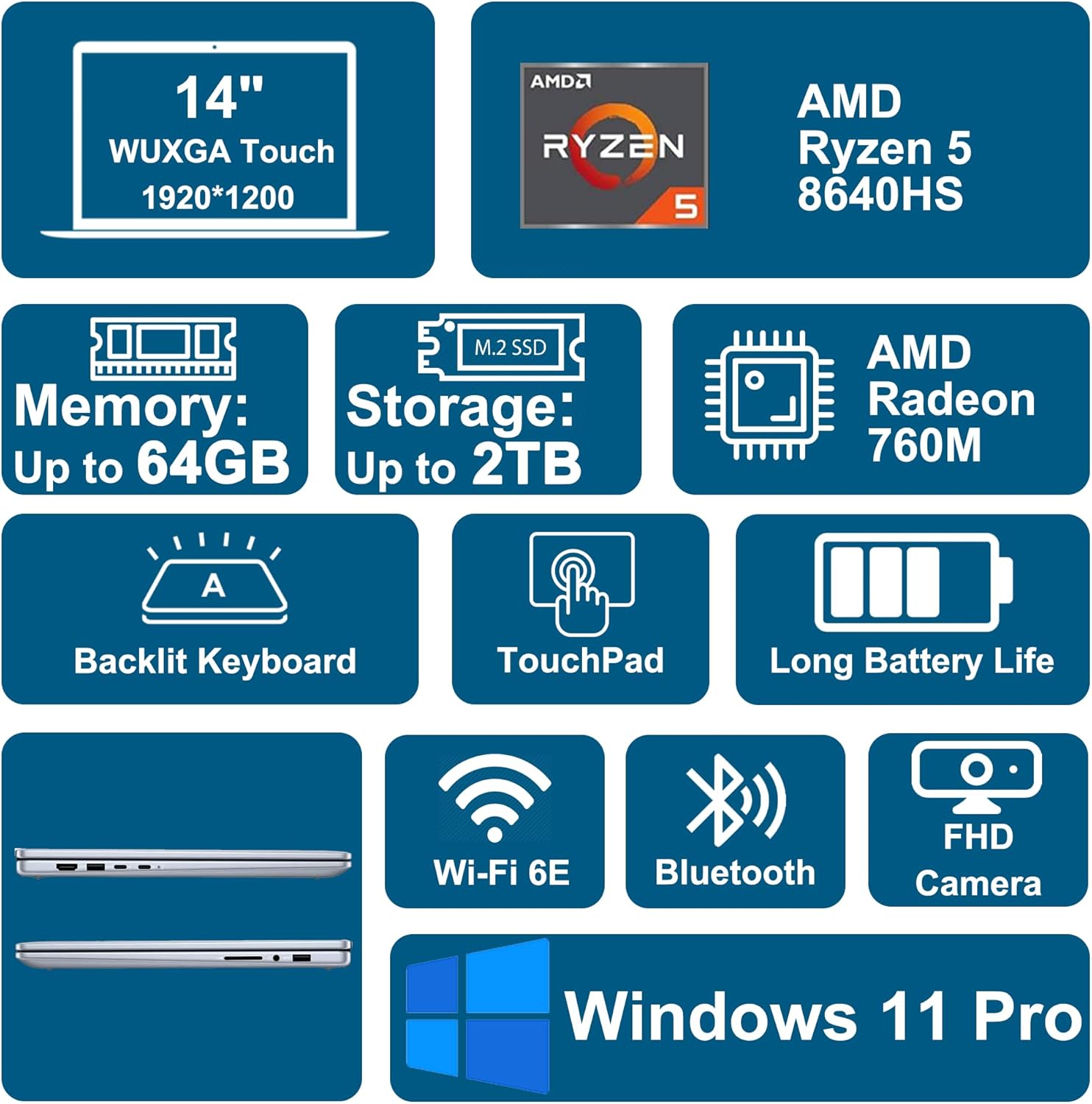This screenshot has height=1104, width=1092.
Task: Select the Wi-Fi signal icon
Action: (x=494, y=798)
